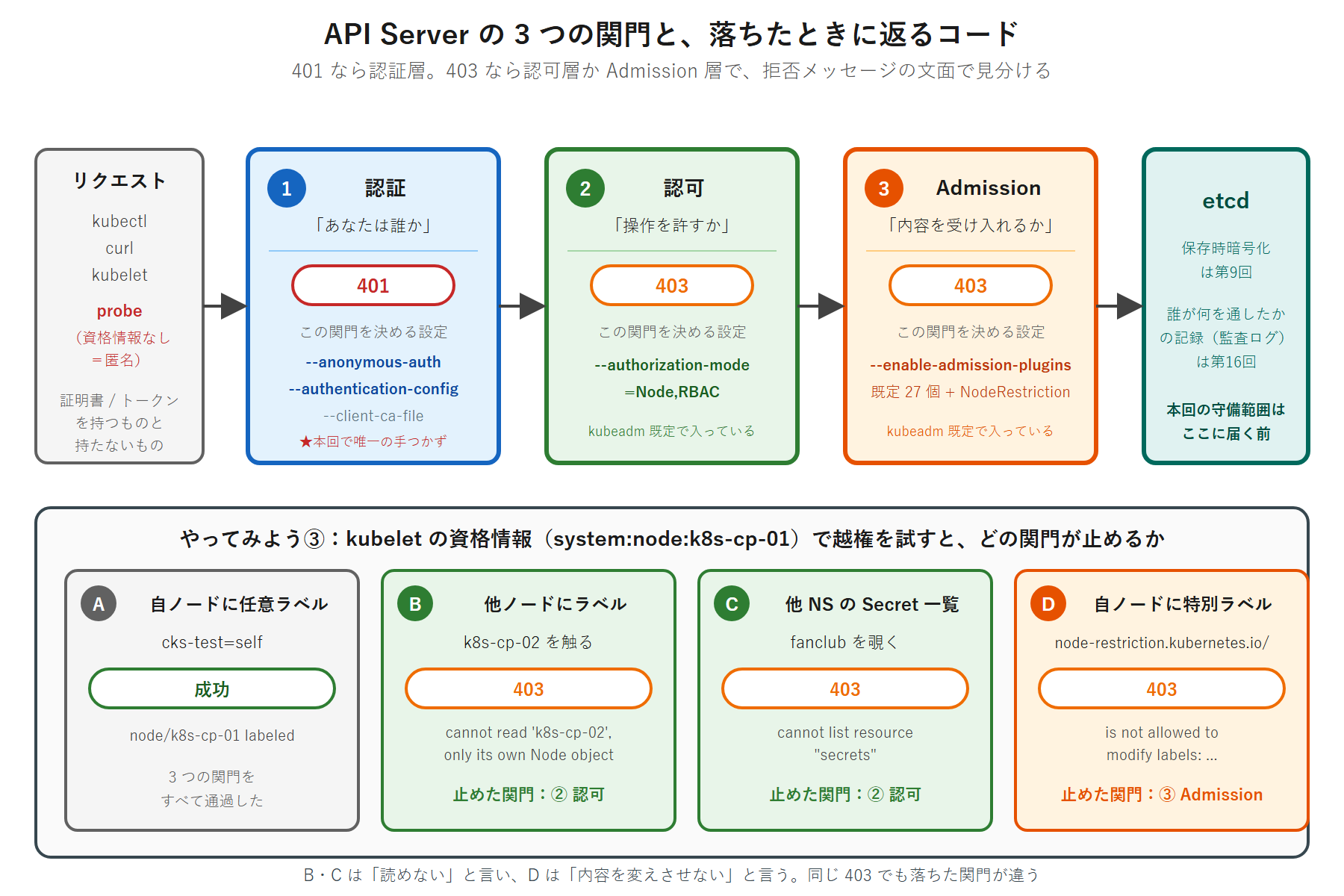Click green 'kubeadm 既定で入っている' note

point(672,431)
